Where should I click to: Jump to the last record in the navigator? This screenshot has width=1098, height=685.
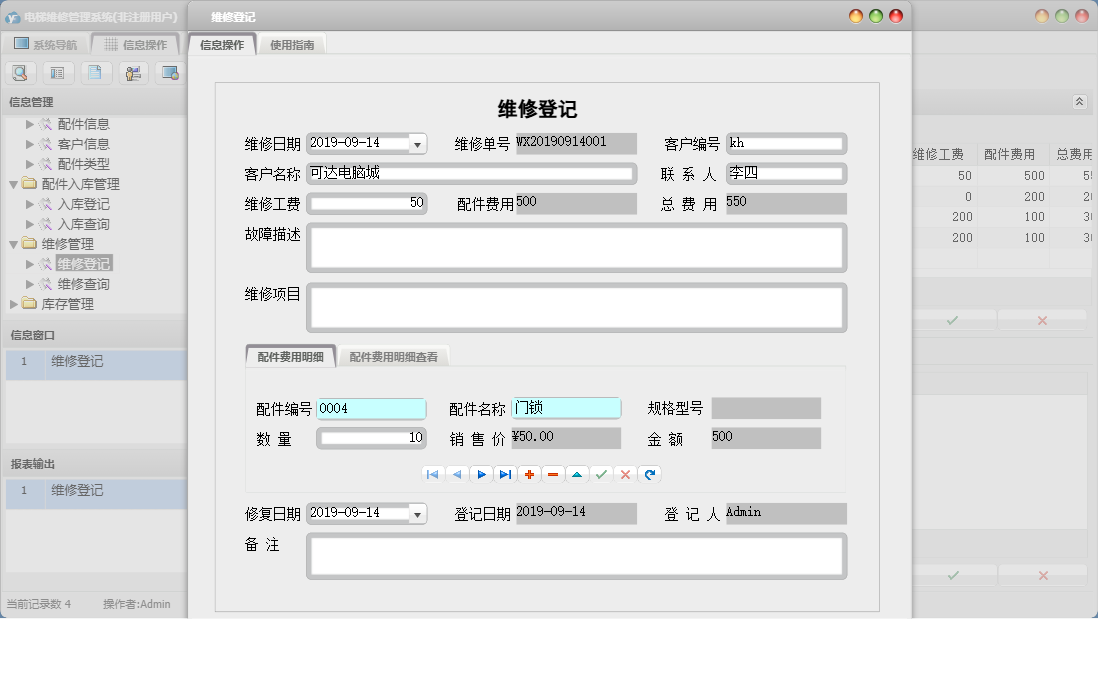click(504, 474)
